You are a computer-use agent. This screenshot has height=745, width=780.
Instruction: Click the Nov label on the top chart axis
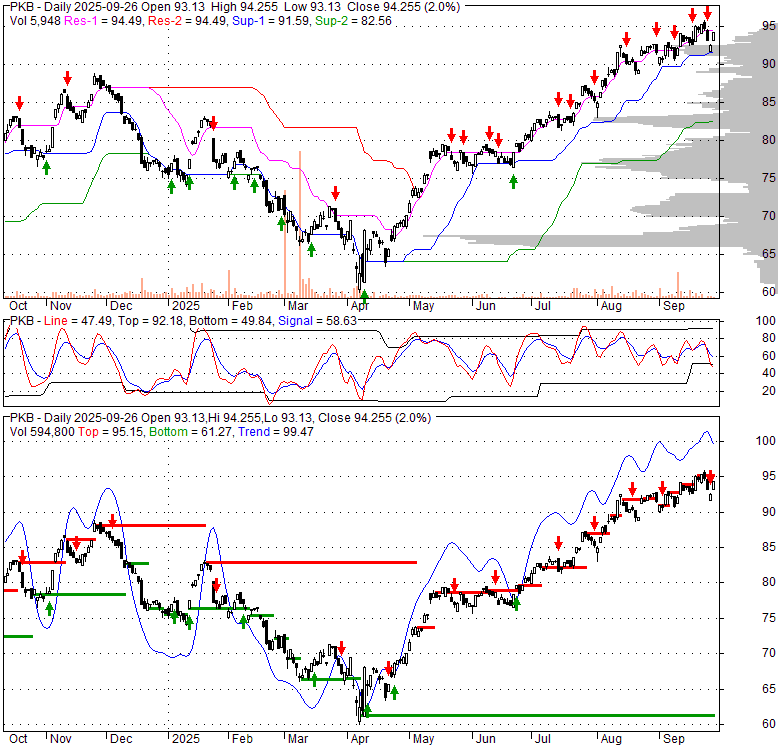point(61,306)
